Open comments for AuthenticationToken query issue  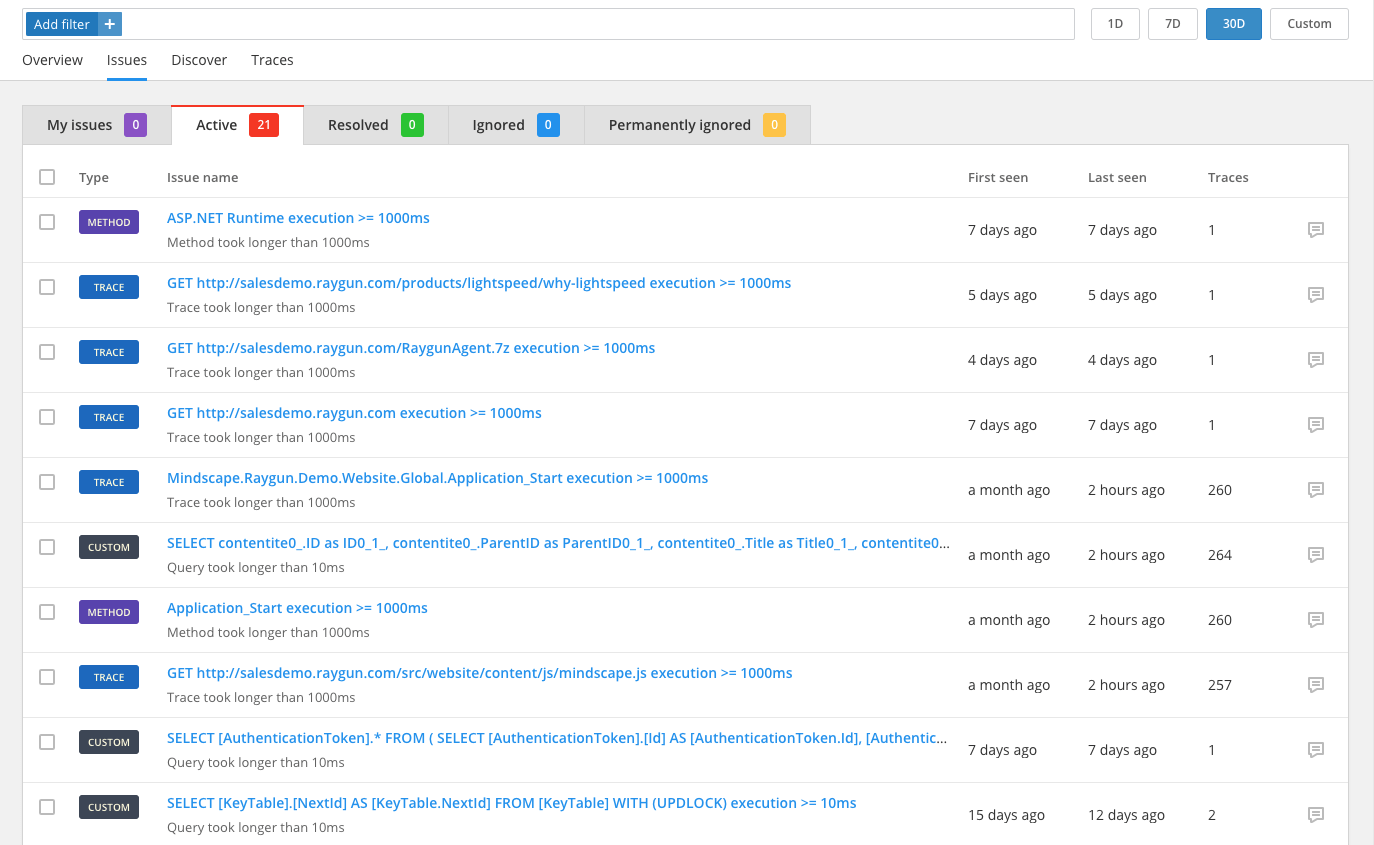coord(1316,750)
